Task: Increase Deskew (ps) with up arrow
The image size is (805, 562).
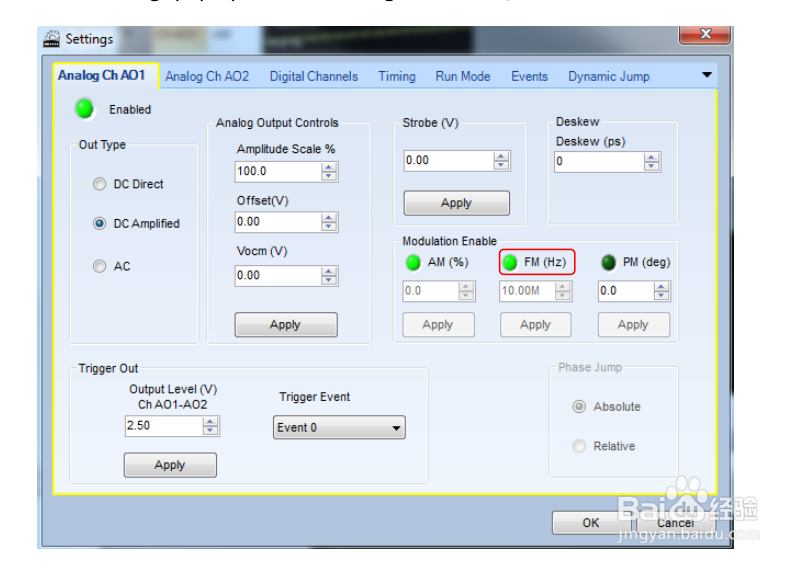Action: pyautogui.click(x=651, y=158)
